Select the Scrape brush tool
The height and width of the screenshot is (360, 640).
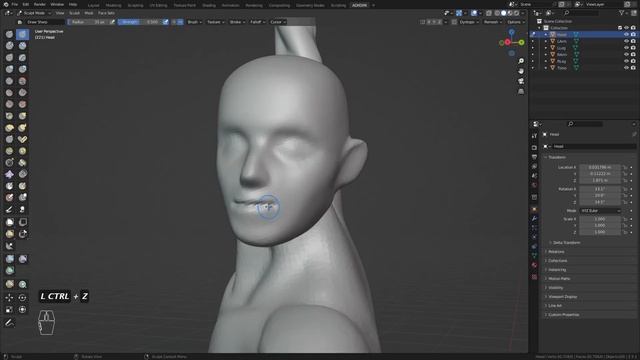click(x=9, y=104)
